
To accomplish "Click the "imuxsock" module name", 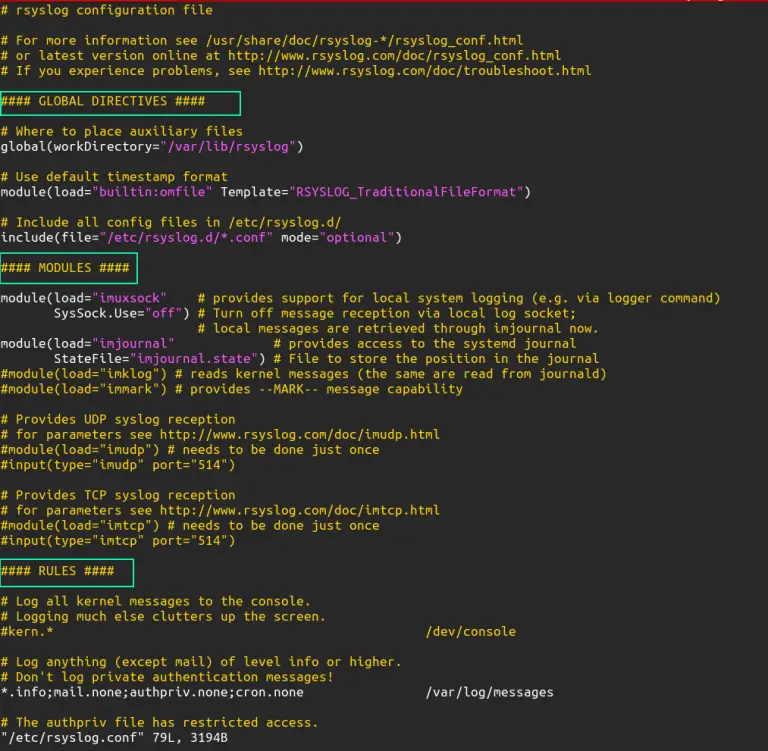I will pyautogui.click(x=131, y=298).
